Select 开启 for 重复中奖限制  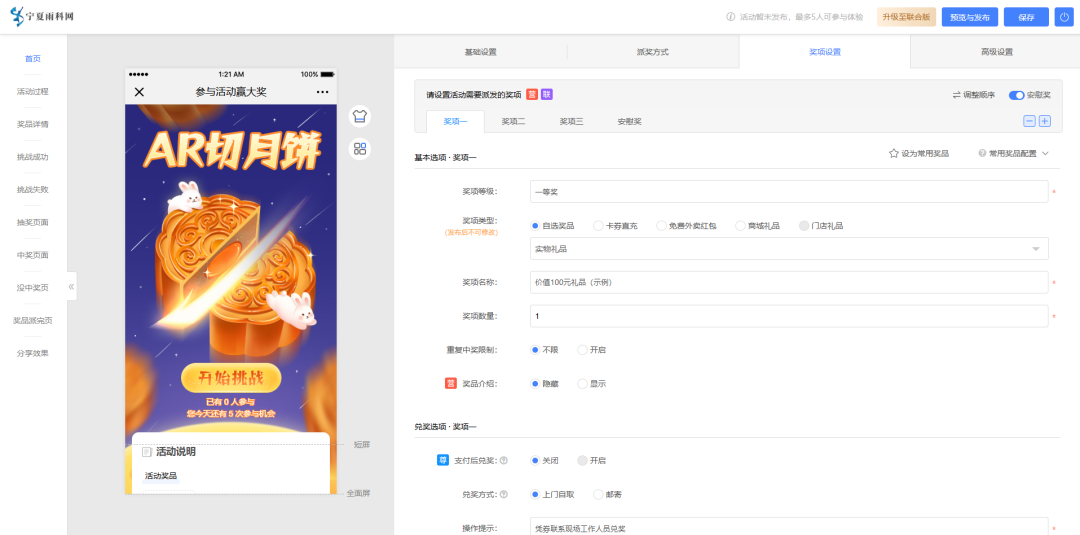coord(582,350)
